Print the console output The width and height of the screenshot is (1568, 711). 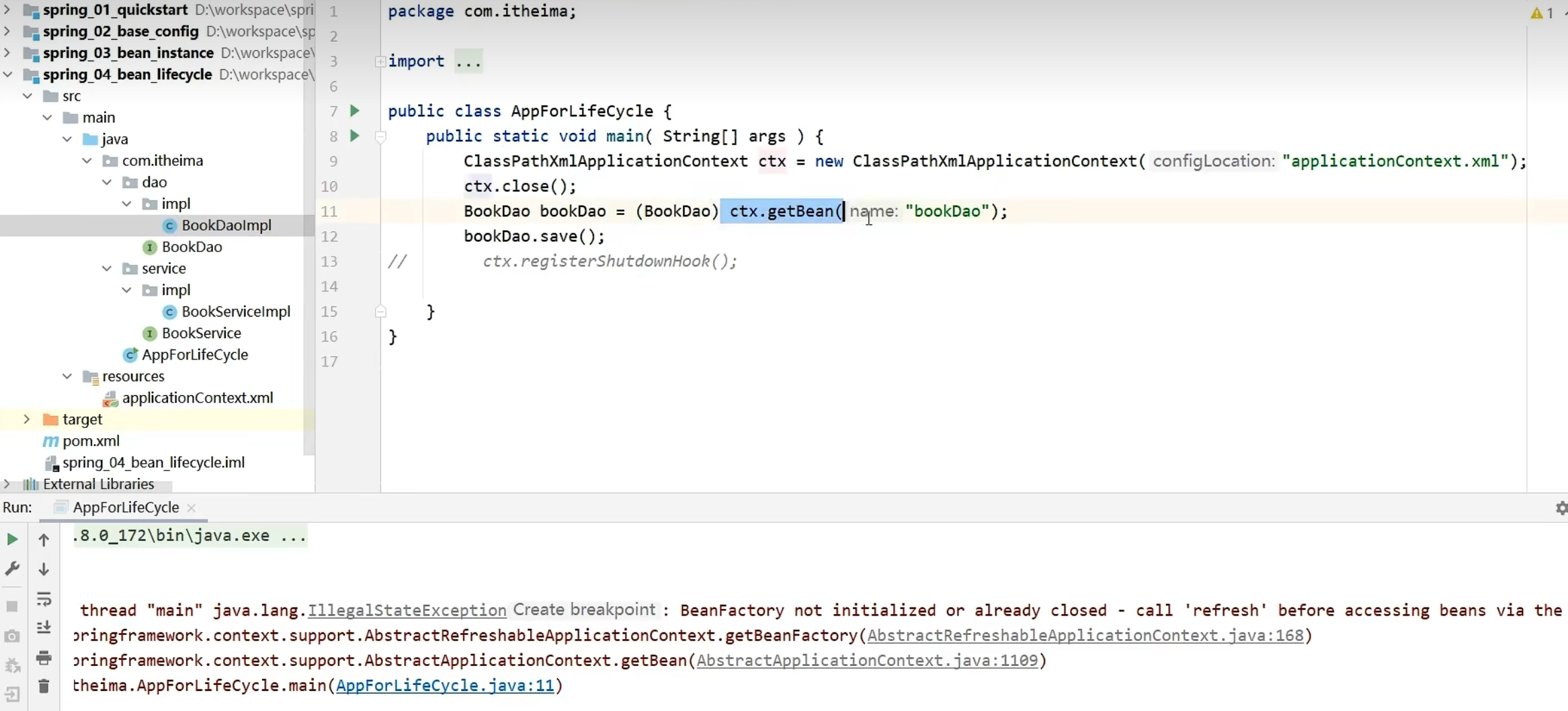coord(44,657)
